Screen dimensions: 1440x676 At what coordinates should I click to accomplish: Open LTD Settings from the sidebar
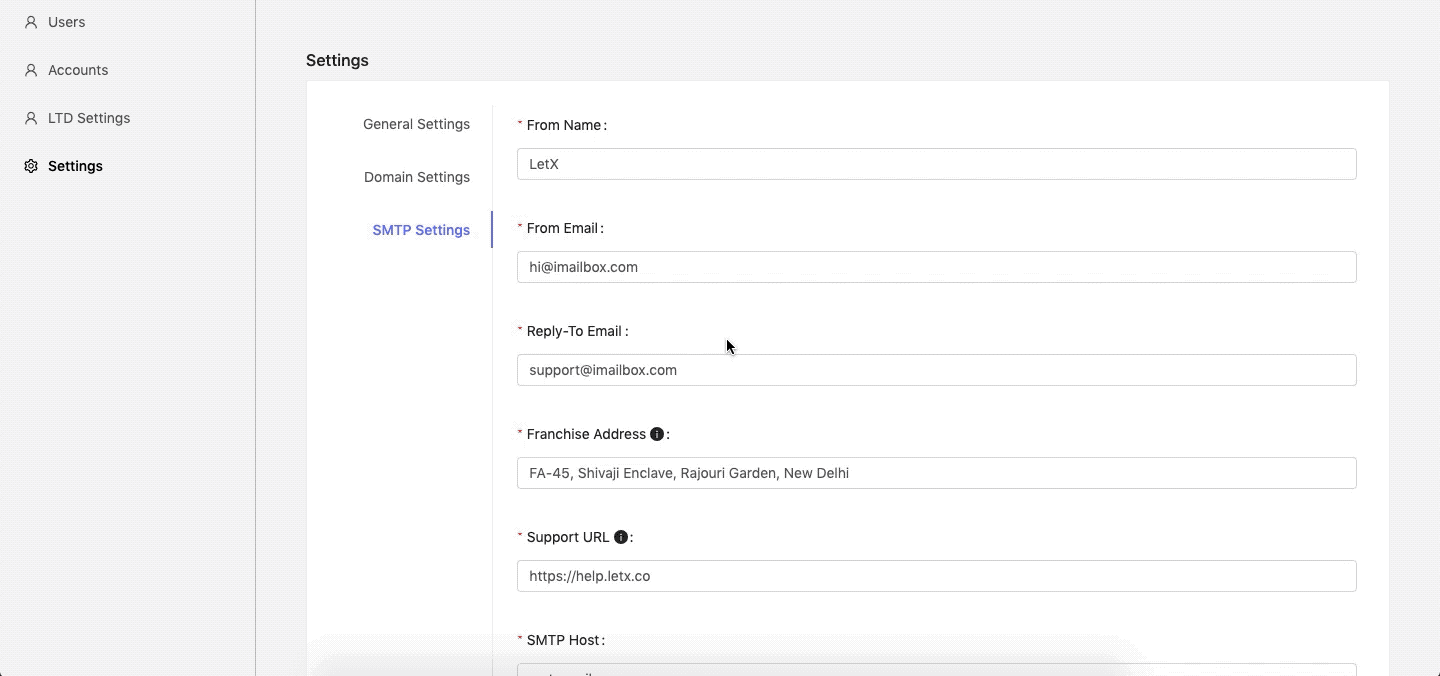(x=89, y=118)
